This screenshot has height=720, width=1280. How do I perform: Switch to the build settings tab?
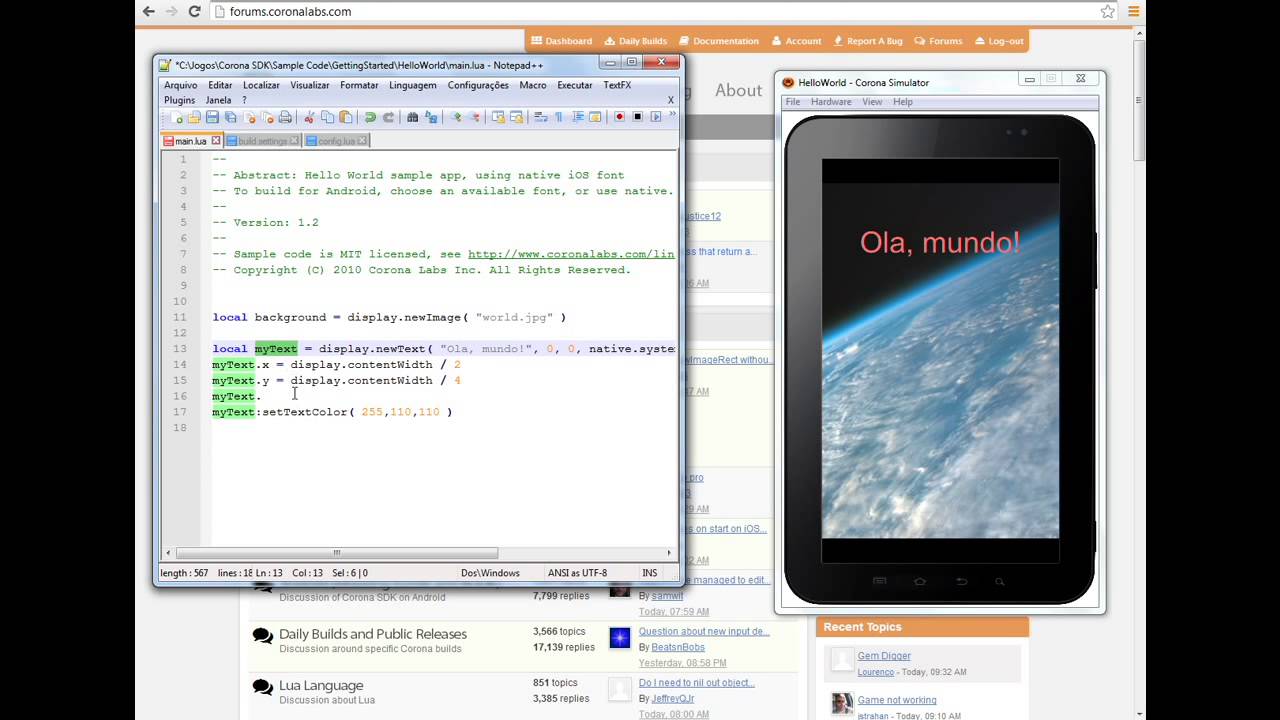(x=263, y=141)
